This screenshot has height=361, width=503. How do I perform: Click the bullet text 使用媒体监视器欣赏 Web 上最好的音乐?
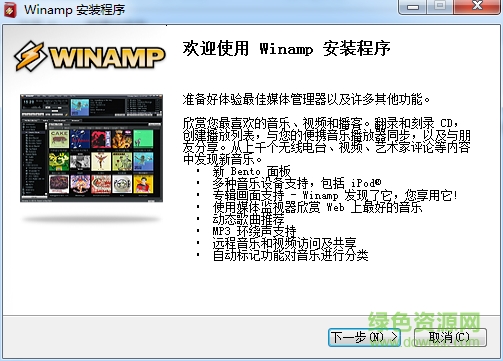tap(317, 207)
